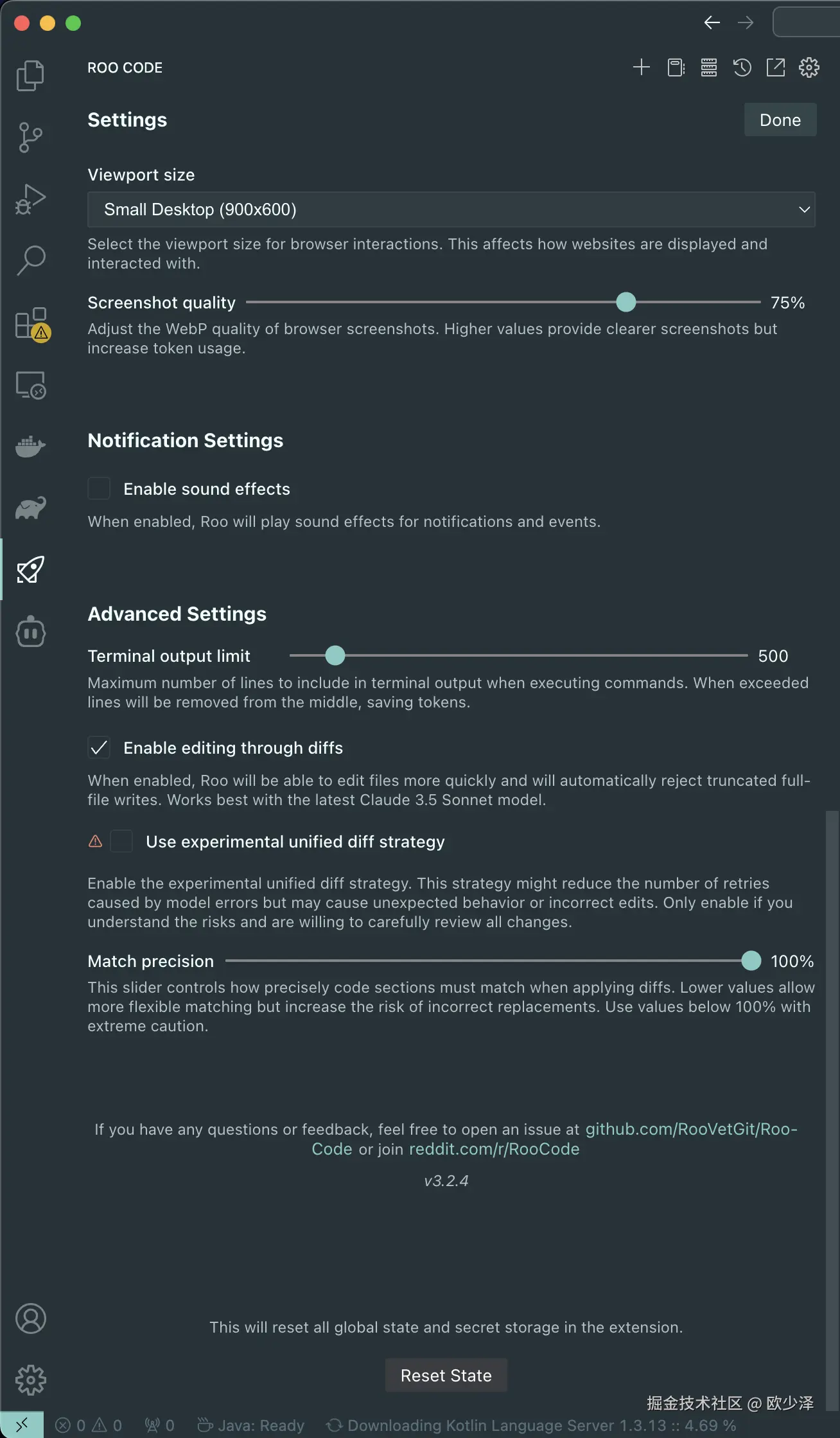Screen dimensions: 840x1438
Task: Click the Roo Code settings gear icon
Action: coord(809,67)
